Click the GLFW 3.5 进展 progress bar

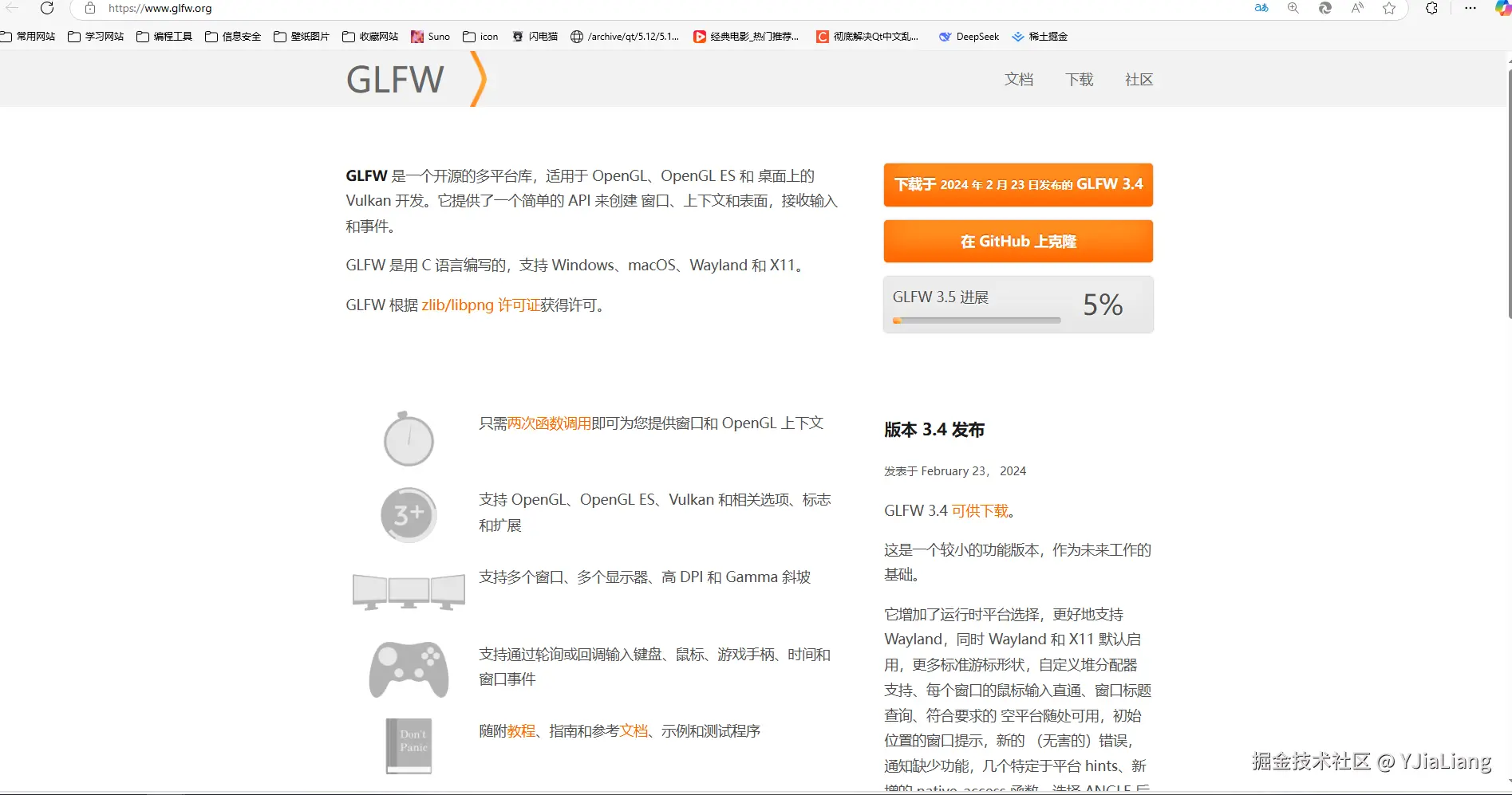coord(977,321)
